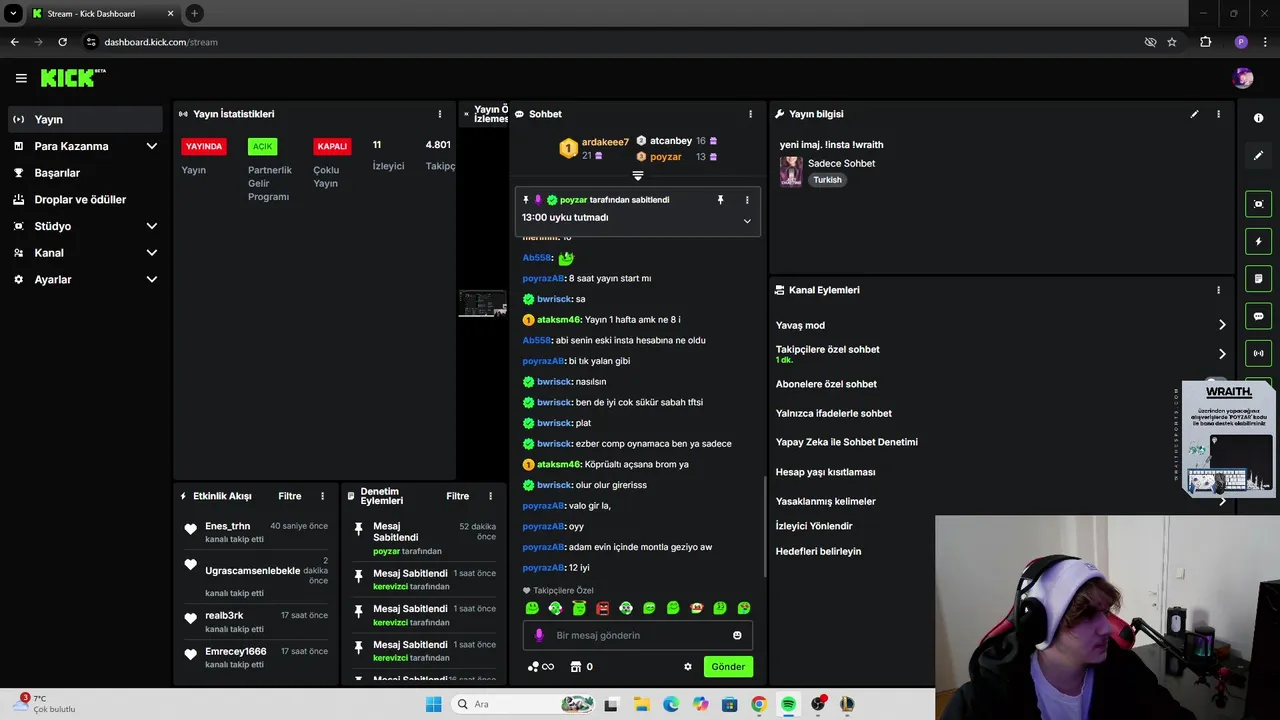
Task: Open the info icon in the right sidebar
Action: (1258, 118)
